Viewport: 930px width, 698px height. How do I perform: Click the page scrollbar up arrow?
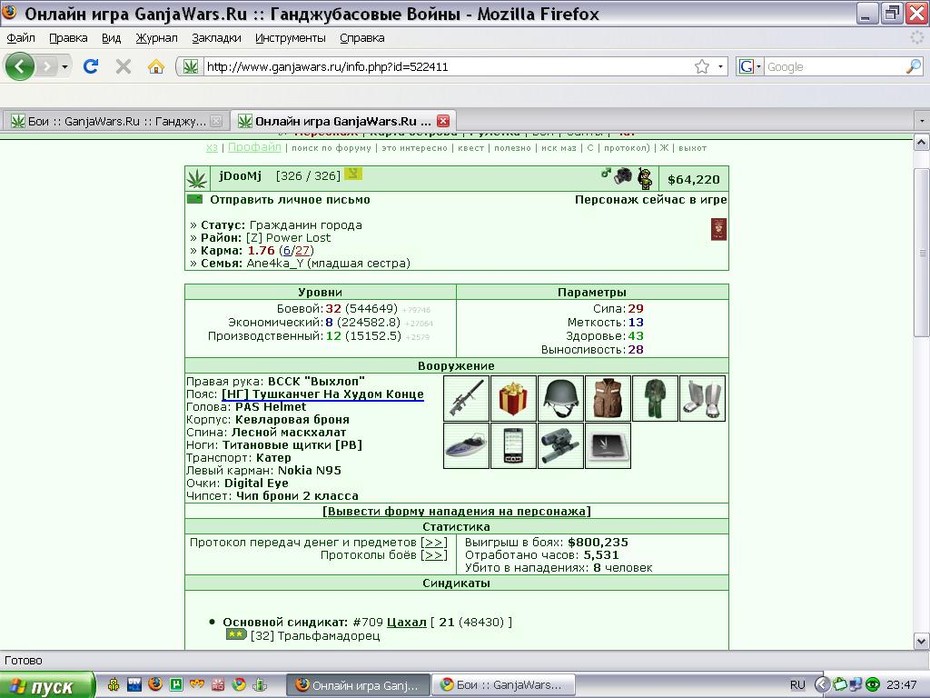(921, 142)
